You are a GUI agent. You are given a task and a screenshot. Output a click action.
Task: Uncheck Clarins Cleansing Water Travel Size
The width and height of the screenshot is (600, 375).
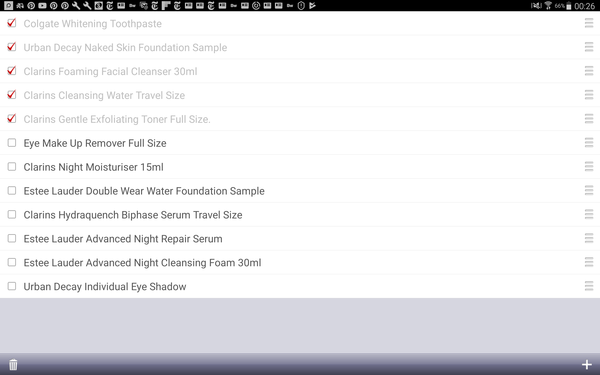coord(12,95)
